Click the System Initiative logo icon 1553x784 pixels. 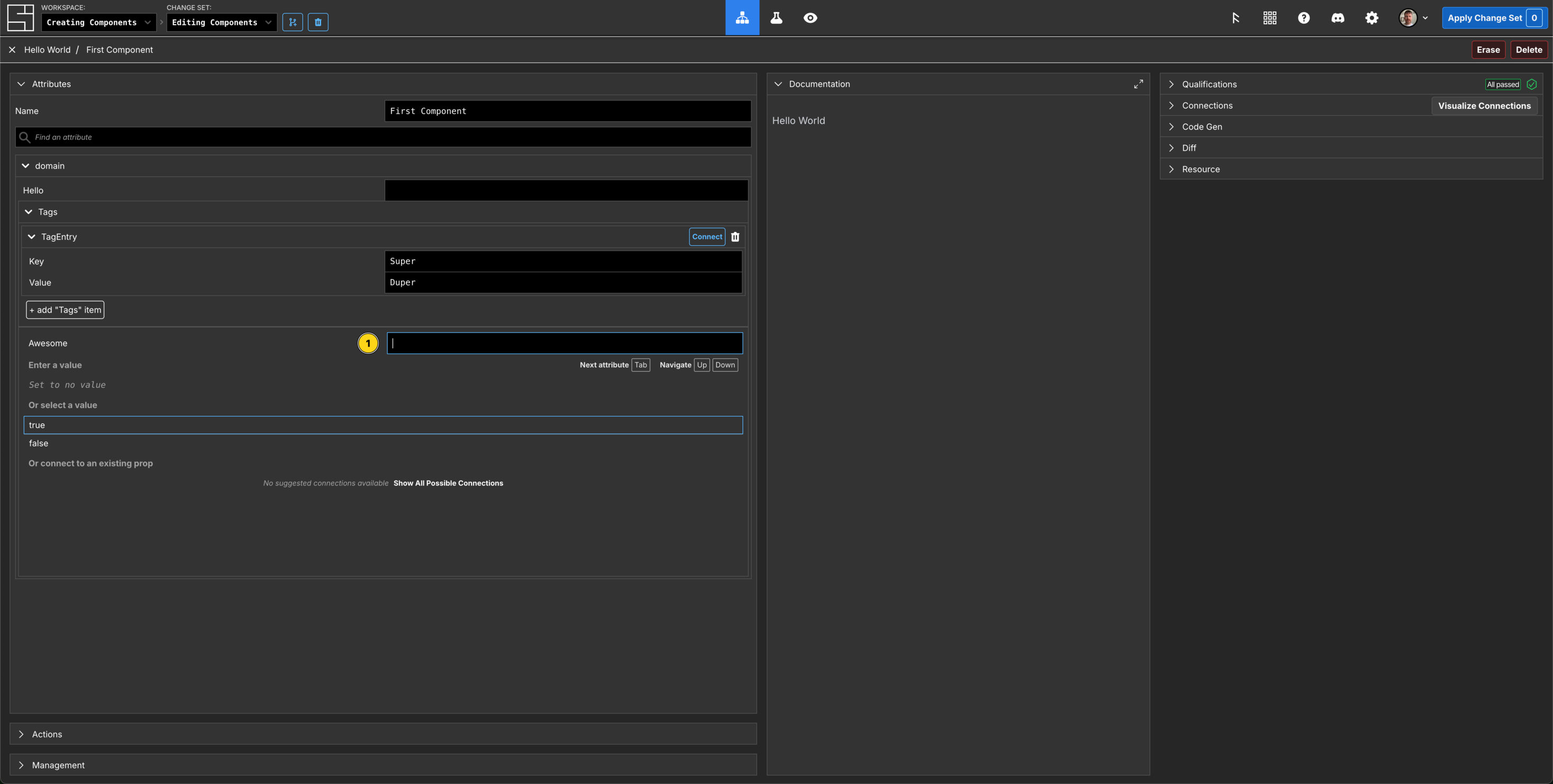tap(21, 17)
